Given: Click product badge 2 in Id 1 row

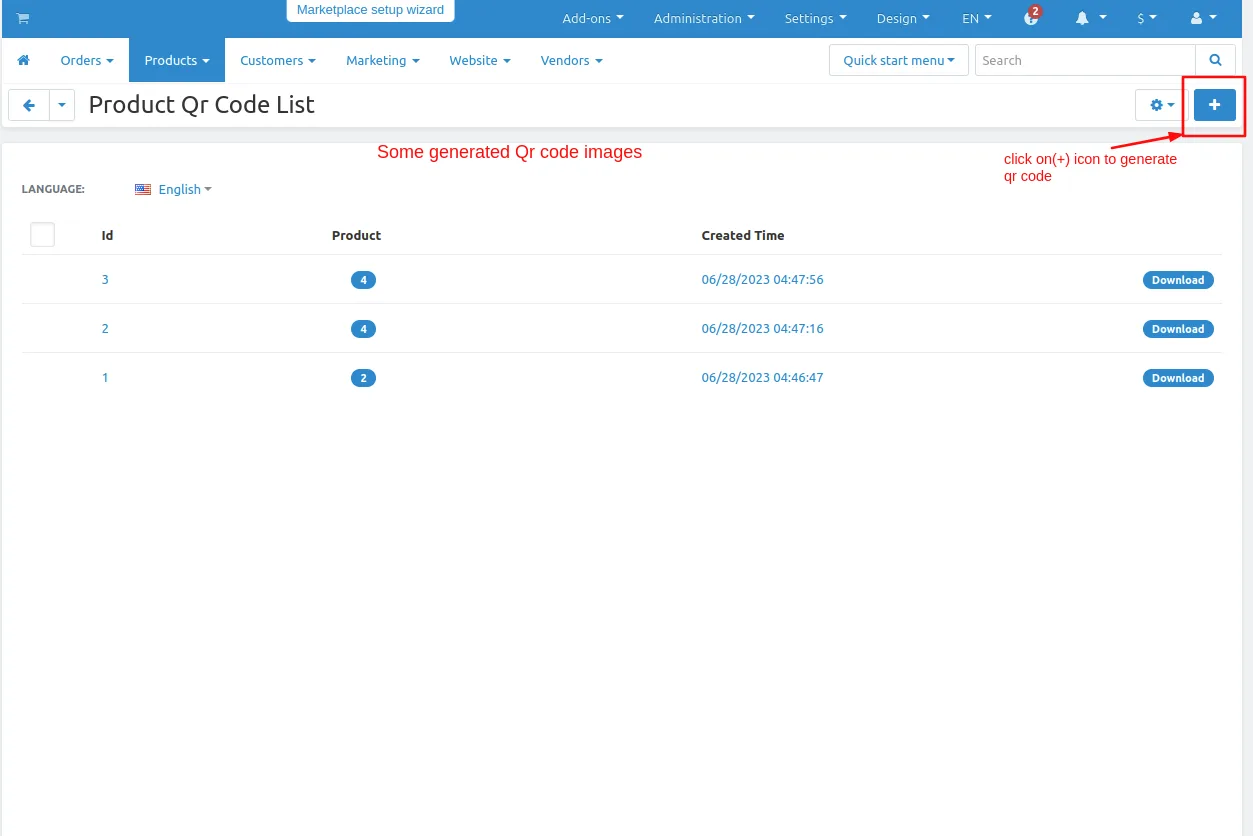Looking at the screenshot, I should pyautogui.click(x=363, y=378).
